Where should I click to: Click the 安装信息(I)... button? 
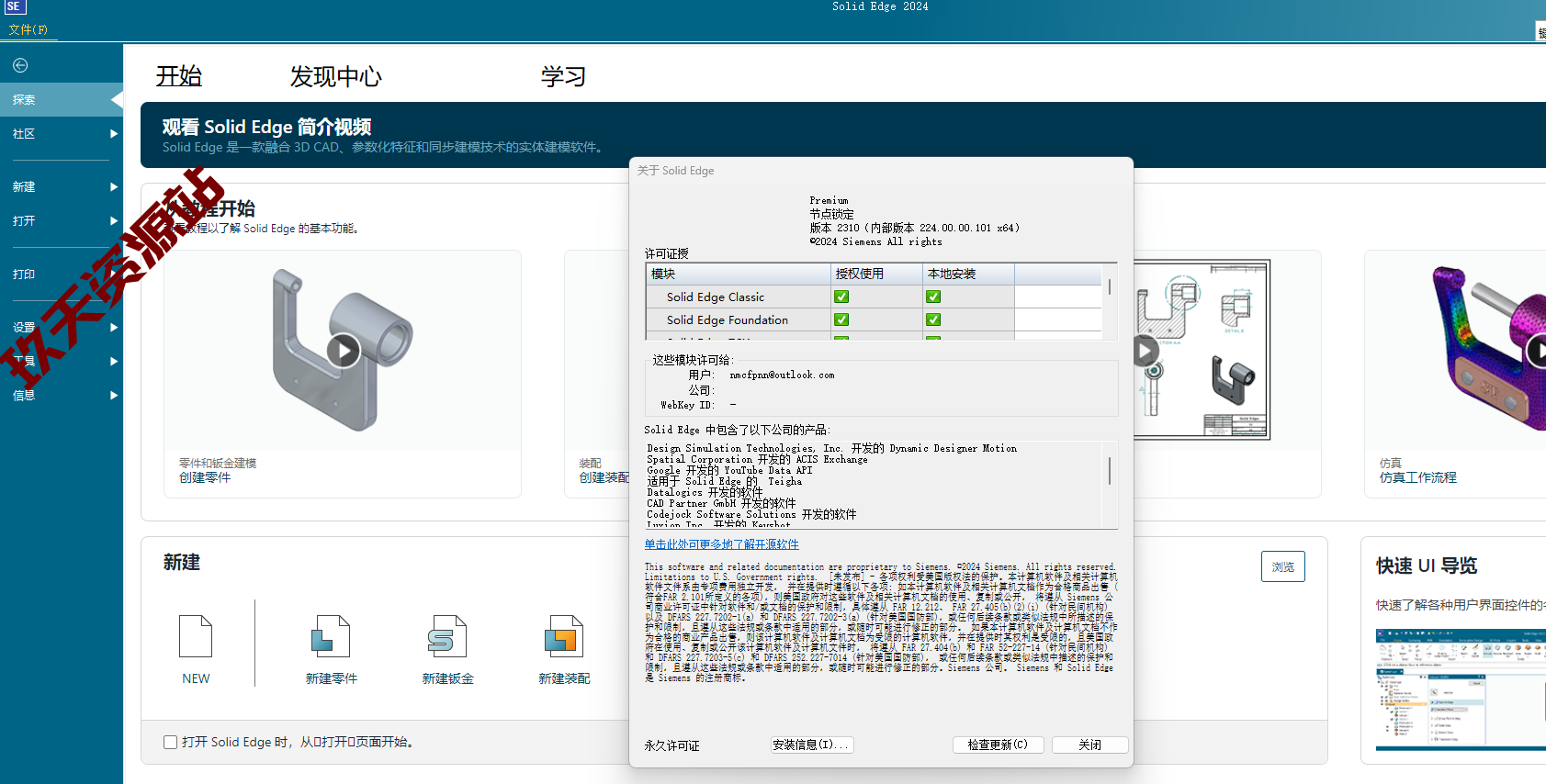coord(812,745)
